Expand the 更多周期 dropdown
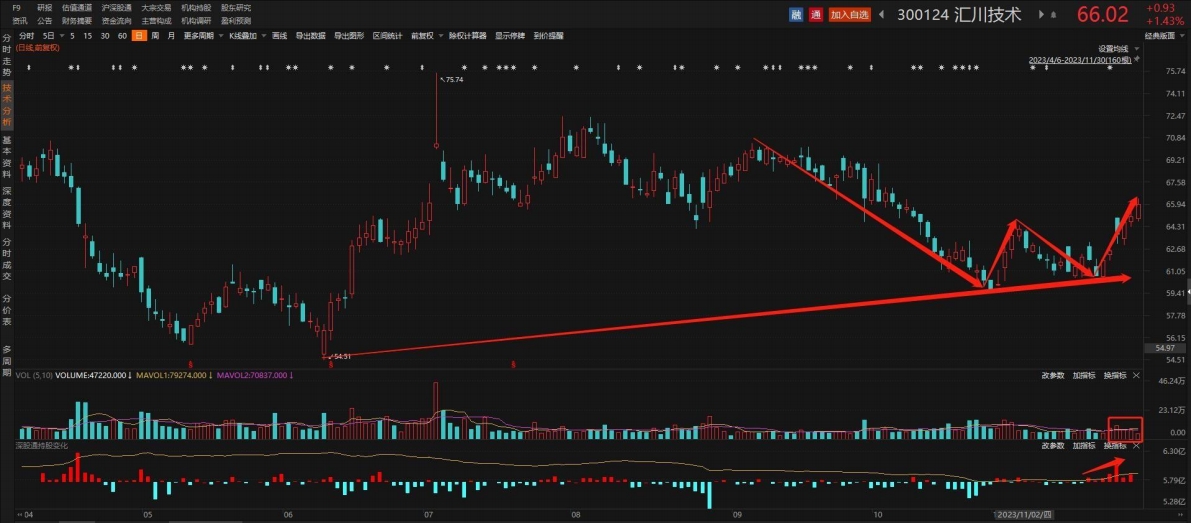 201,35
